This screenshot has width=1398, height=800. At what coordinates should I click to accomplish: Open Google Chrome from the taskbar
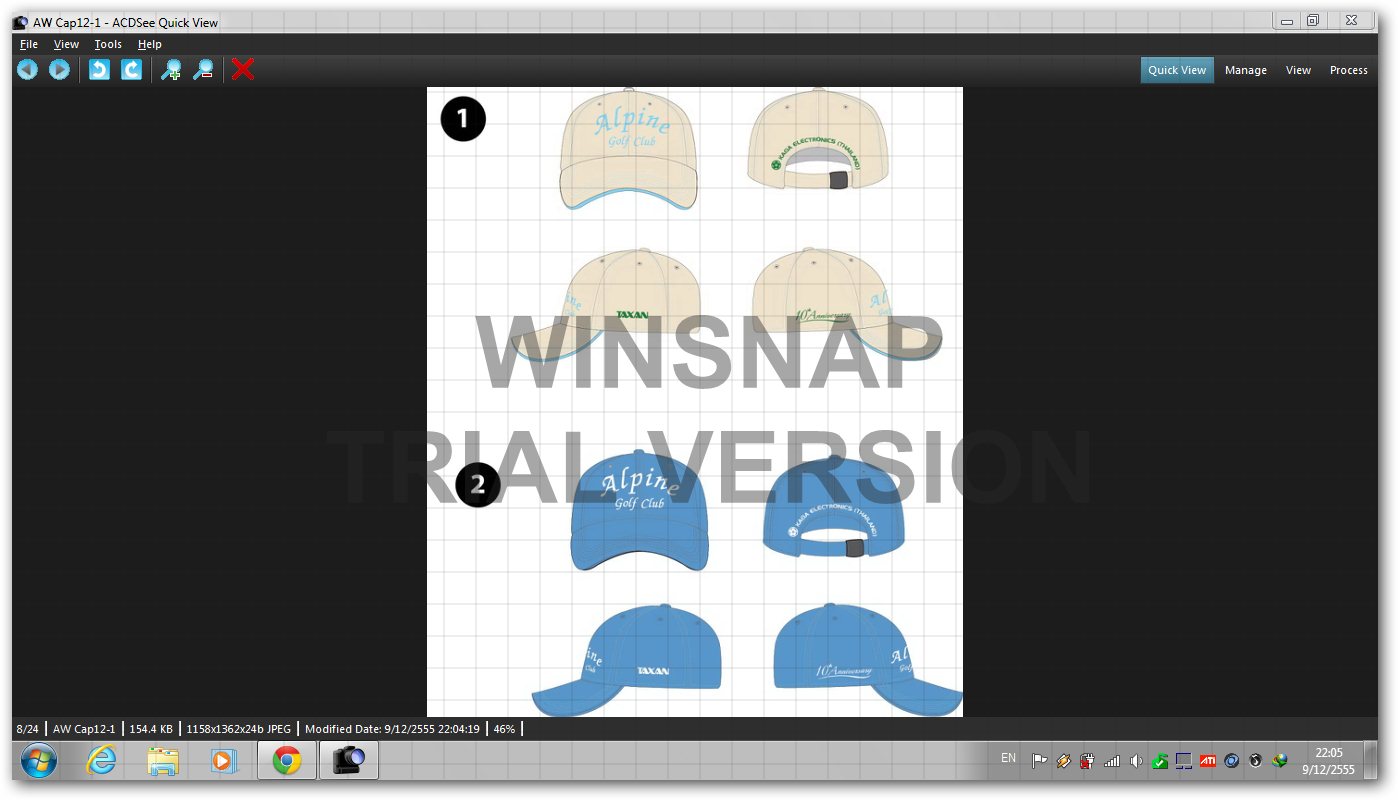click(x=287, y=761)
